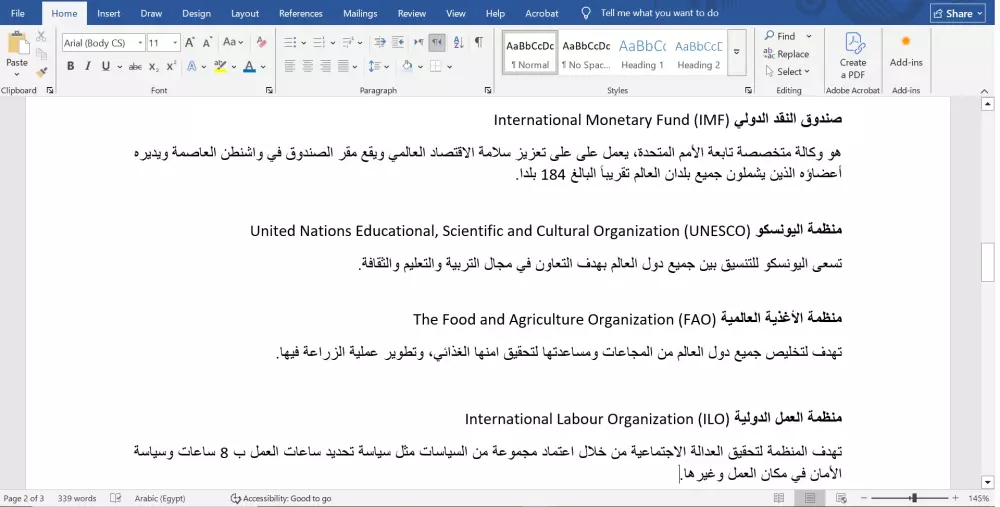The height and width of the screenshot is (507, 1000).
Task: Expand the borders dropdown arrow
Action: point(450,66)
